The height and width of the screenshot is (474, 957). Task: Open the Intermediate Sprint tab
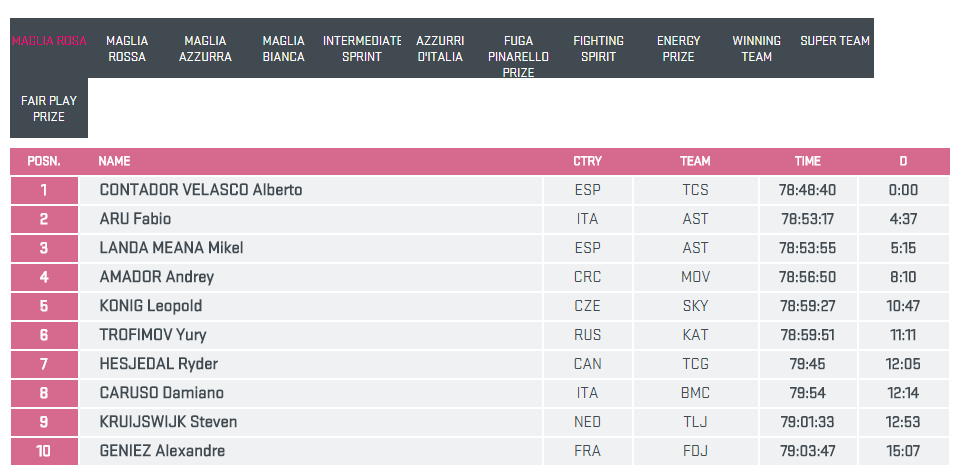click(x=361, y=49)
